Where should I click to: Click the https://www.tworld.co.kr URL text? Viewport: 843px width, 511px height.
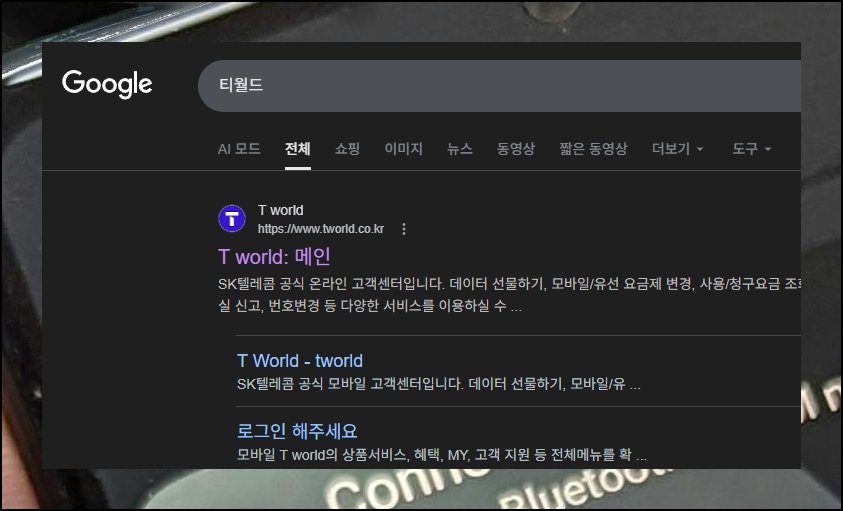[321, 229]
